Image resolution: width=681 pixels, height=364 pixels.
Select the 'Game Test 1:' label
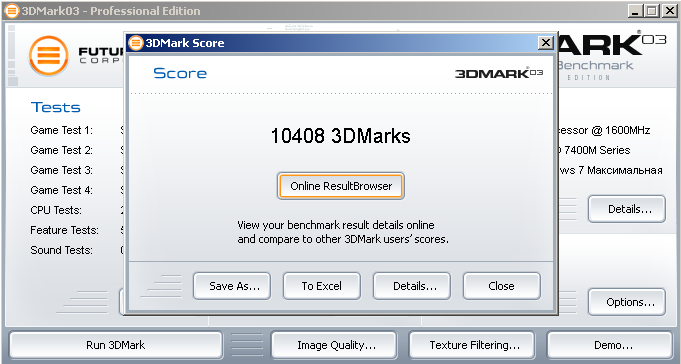tap(61, 130)
